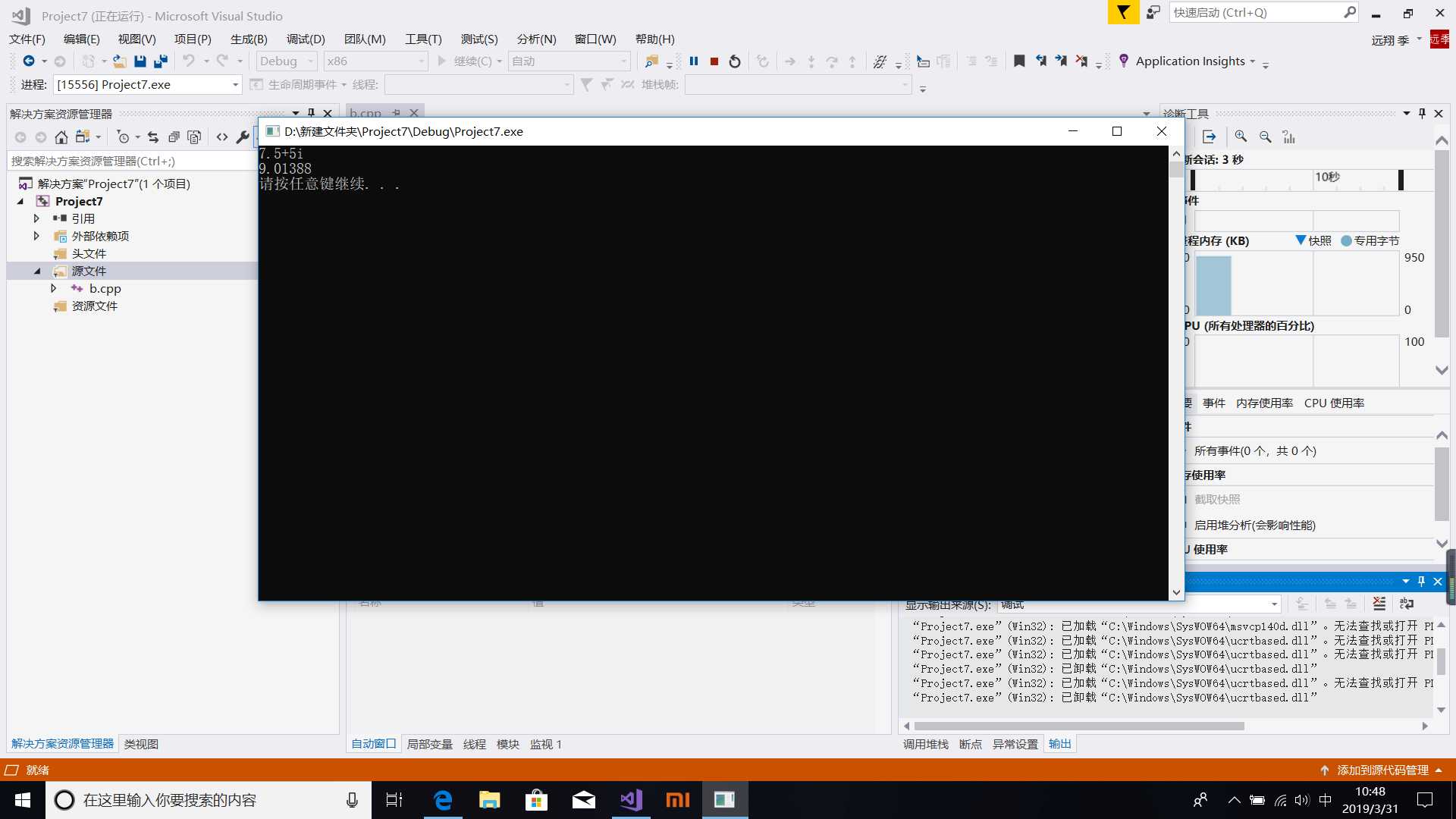
Task: Open the feedback icon in title bar
Action: [1153, 13]
